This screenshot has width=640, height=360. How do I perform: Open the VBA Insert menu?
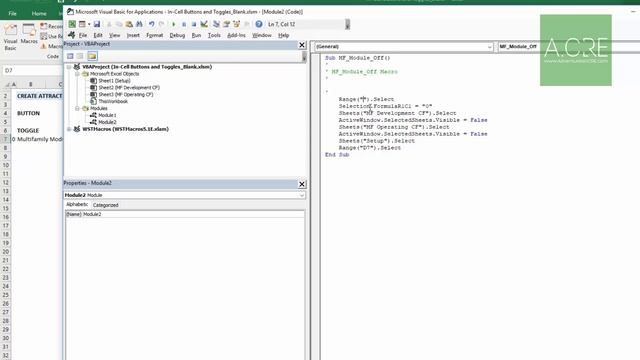tap(133, 36)
